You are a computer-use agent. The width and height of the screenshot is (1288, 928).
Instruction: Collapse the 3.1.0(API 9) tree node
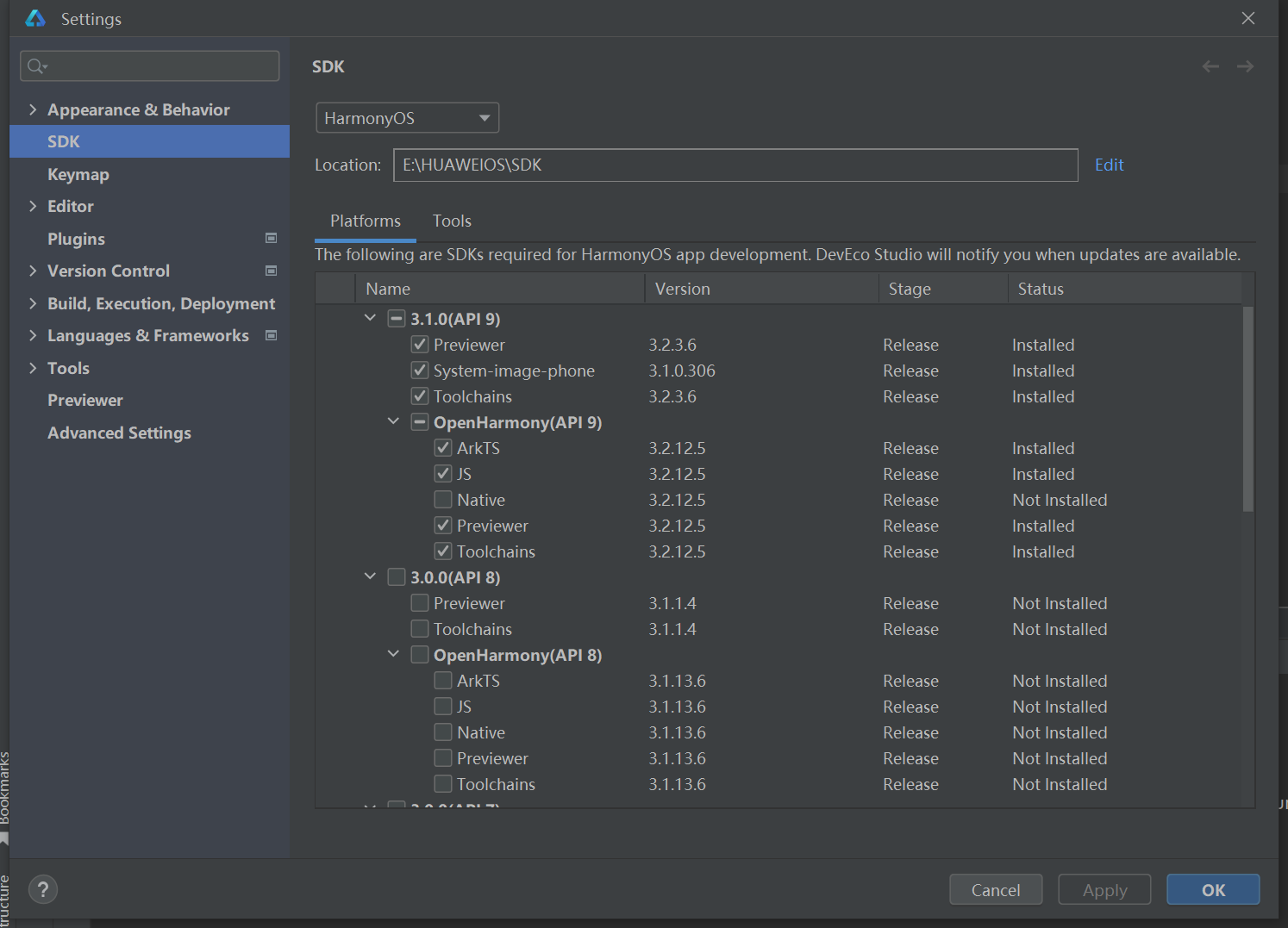370,318
